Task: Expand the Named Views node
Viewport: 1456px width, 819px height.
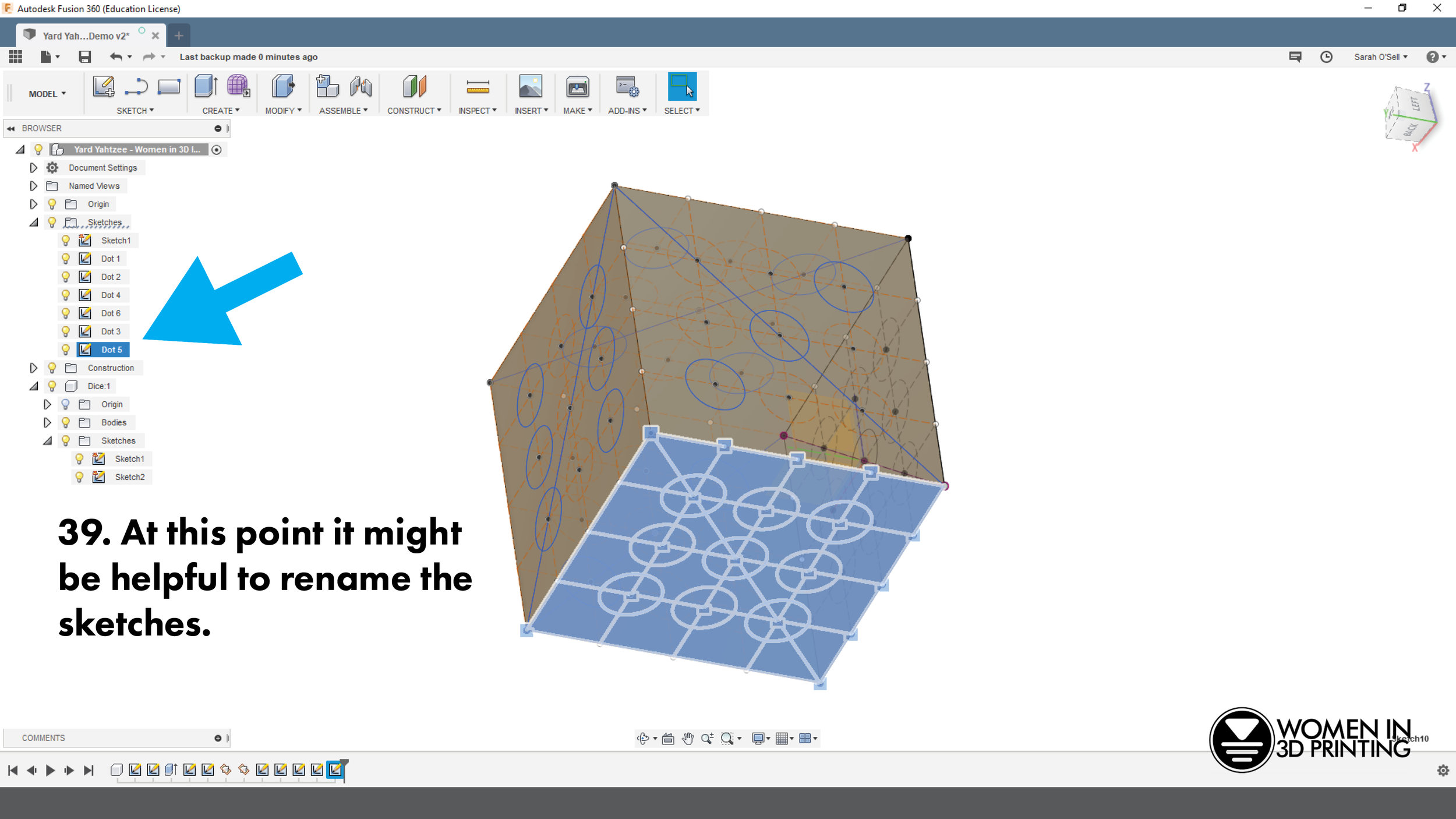Action: tap(33, 186)
